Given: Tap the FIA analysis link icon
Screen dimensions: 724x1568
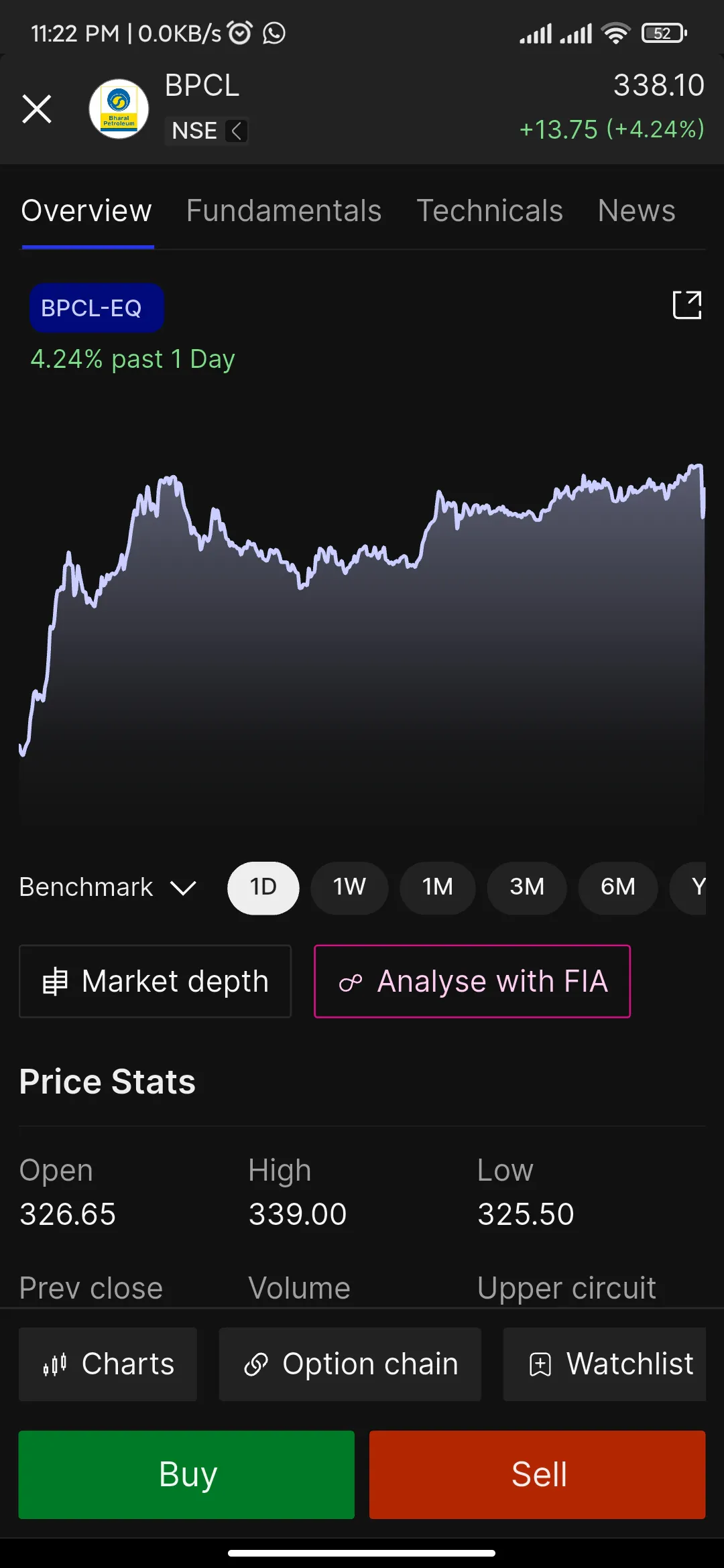Looking at the screenshot, I should point(351,982).
